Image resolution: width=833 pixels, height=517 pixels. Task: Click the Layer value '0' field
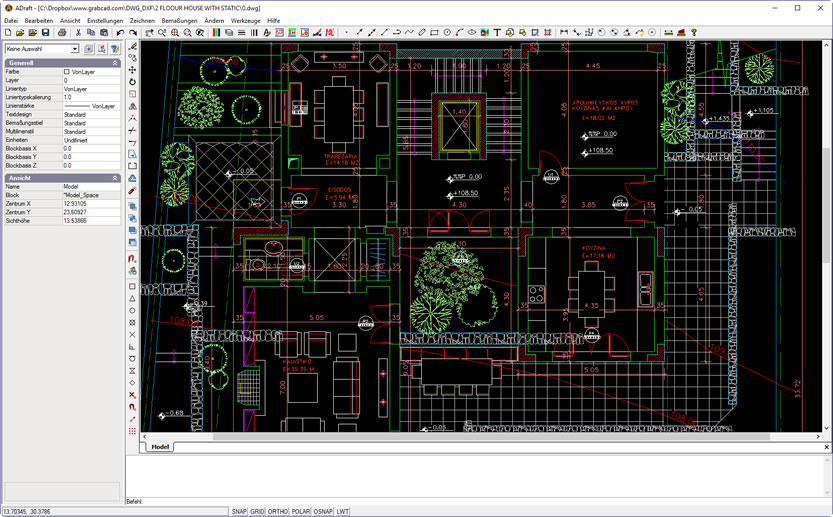point(91,80)
